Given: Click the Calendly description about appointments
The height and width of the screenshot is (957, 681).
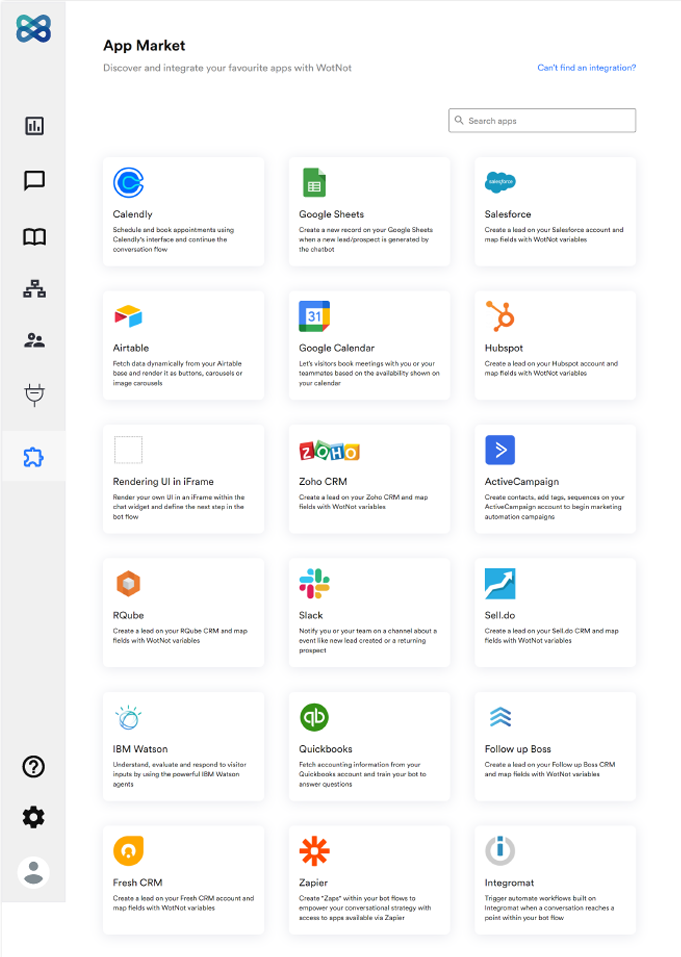Looking at the screenshot, I should [173, 239].
